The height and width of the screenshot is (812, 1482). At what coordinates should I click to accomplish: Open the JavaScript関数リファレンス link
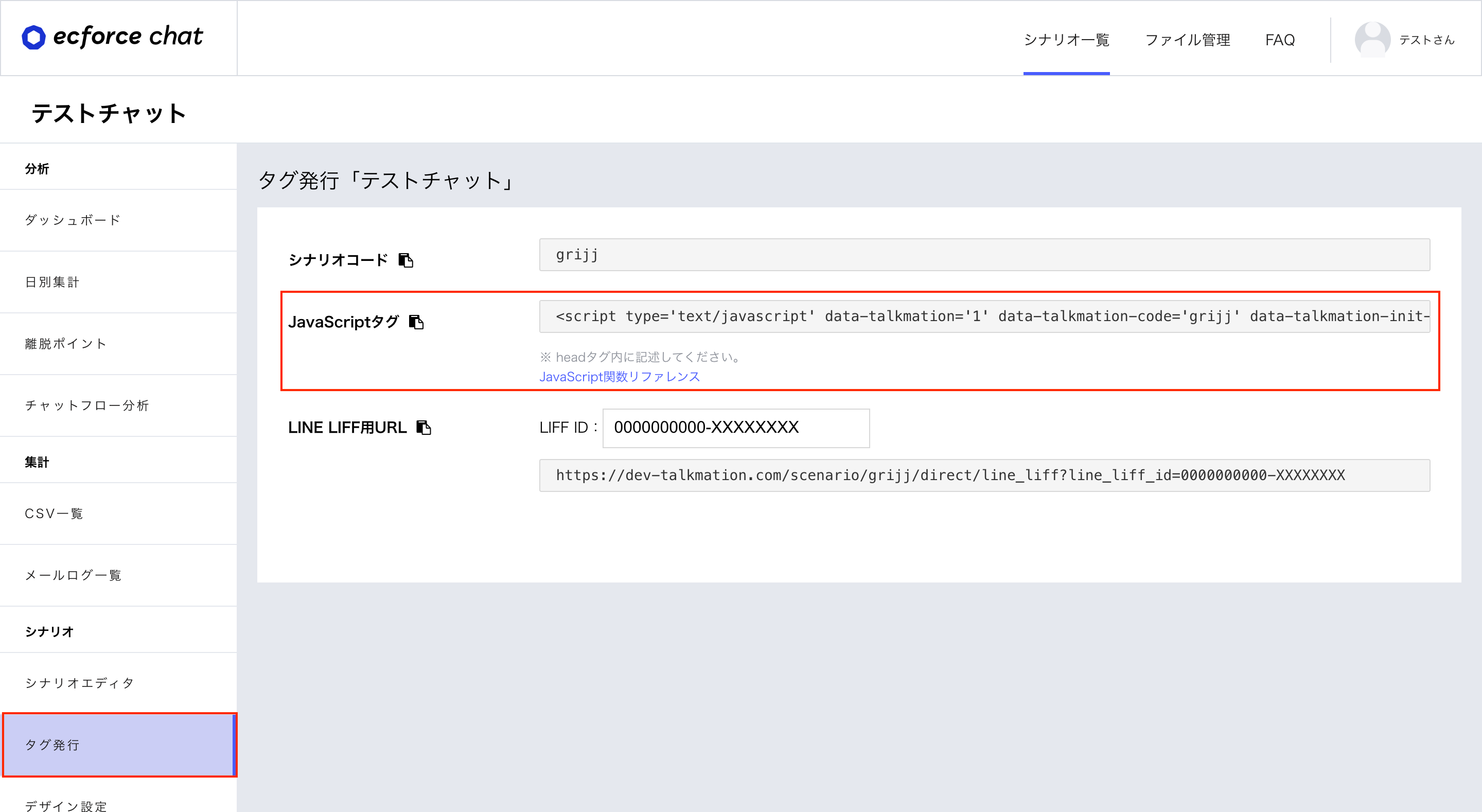(x=620, y=376)
